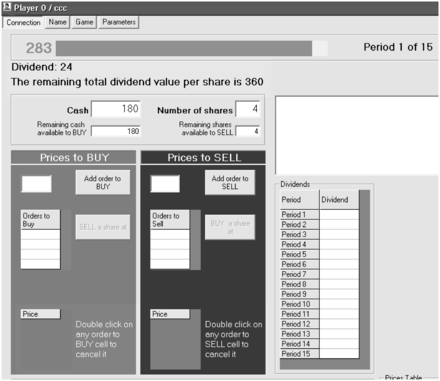Click the Number of shares field
The image size is (440, 381).
247,109
